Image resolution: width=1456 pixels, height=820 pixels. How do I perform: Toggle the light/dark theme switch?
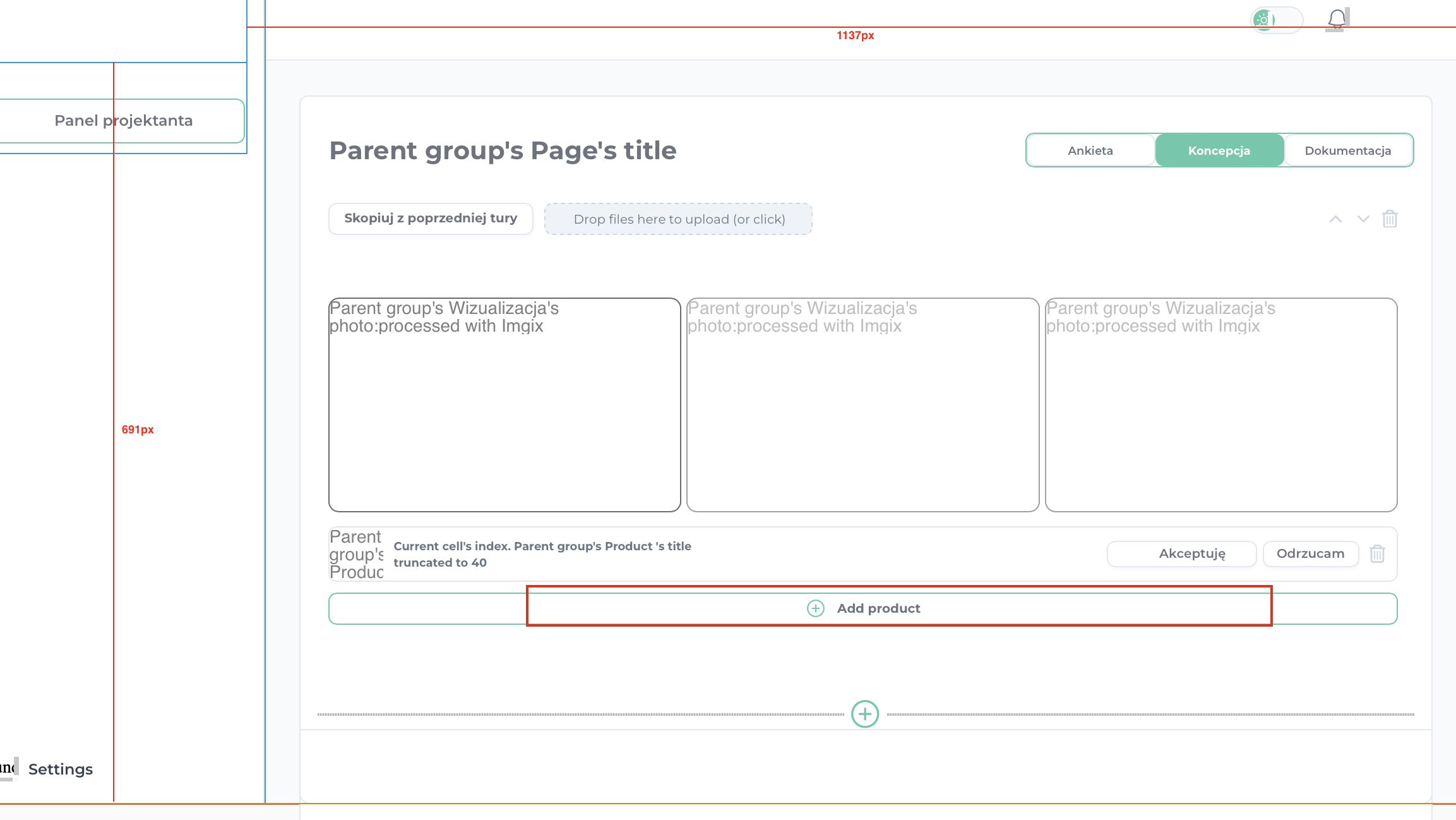[x=1276, y=20]
